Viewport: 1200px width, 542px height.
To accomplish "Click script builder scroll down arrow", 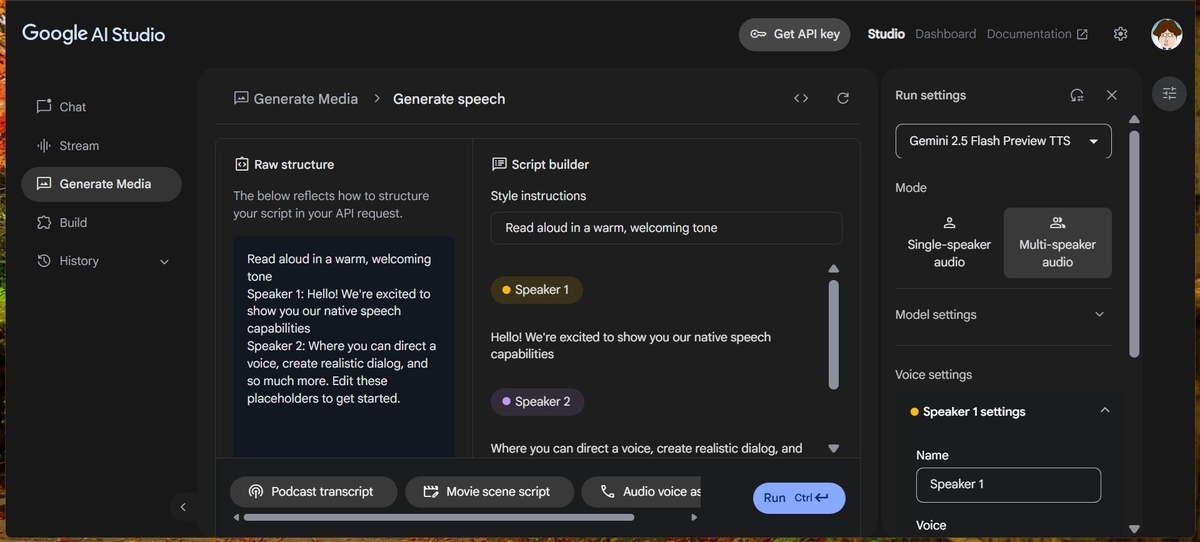I will (834, 449).
